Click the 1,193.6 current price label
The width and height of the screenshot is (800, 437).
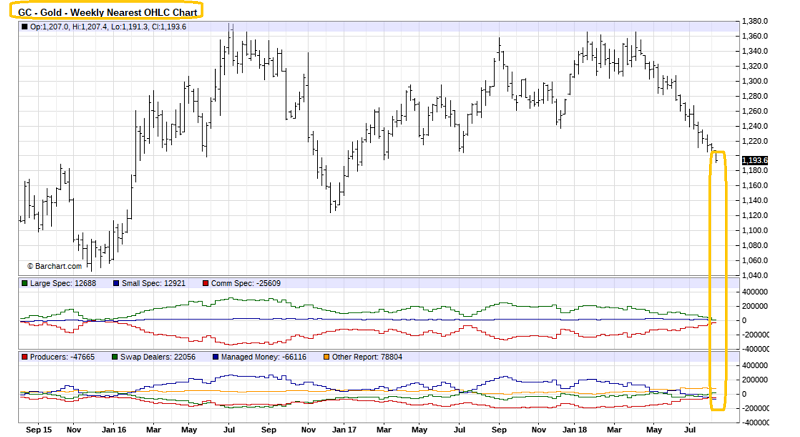[x=755, y=160]
